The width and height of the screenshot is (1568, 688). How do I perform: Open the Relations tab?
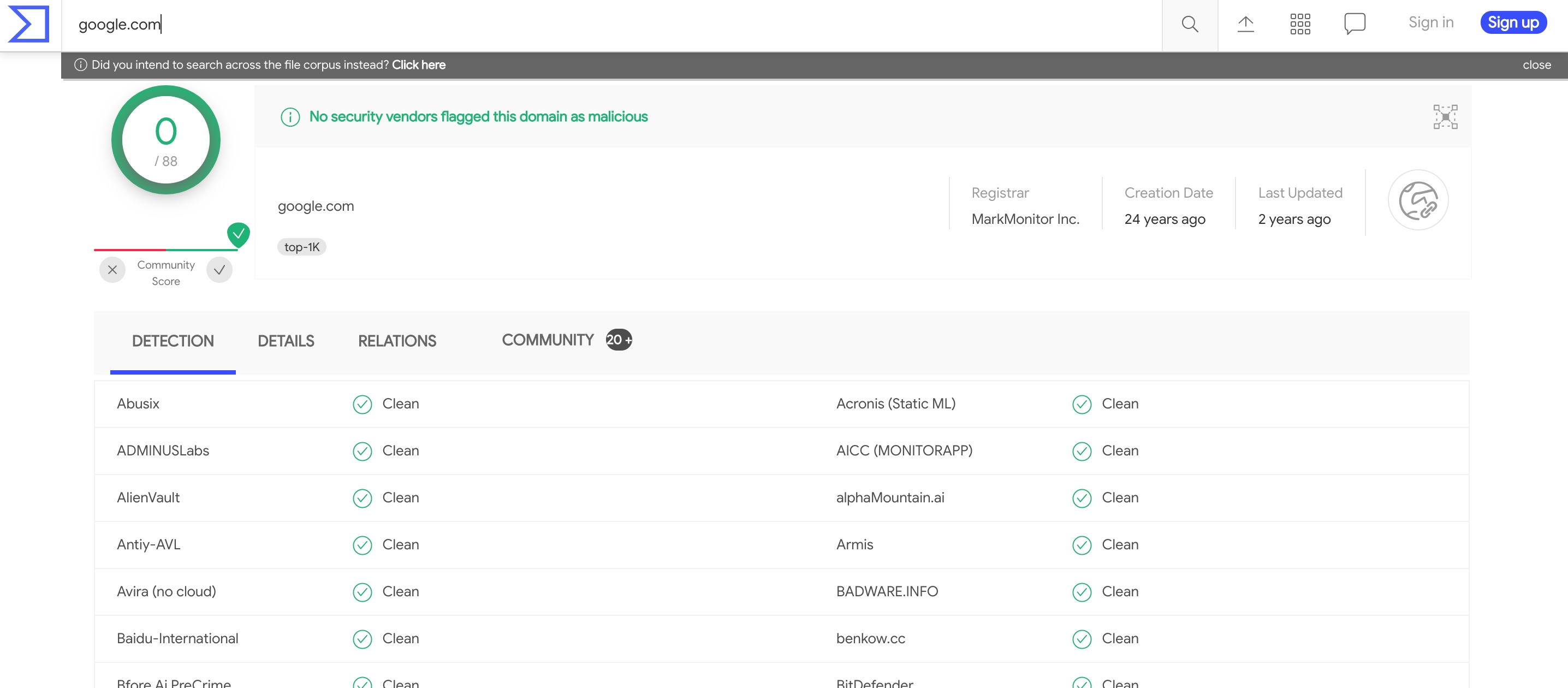pyautogui.click(x=397, y=341)
